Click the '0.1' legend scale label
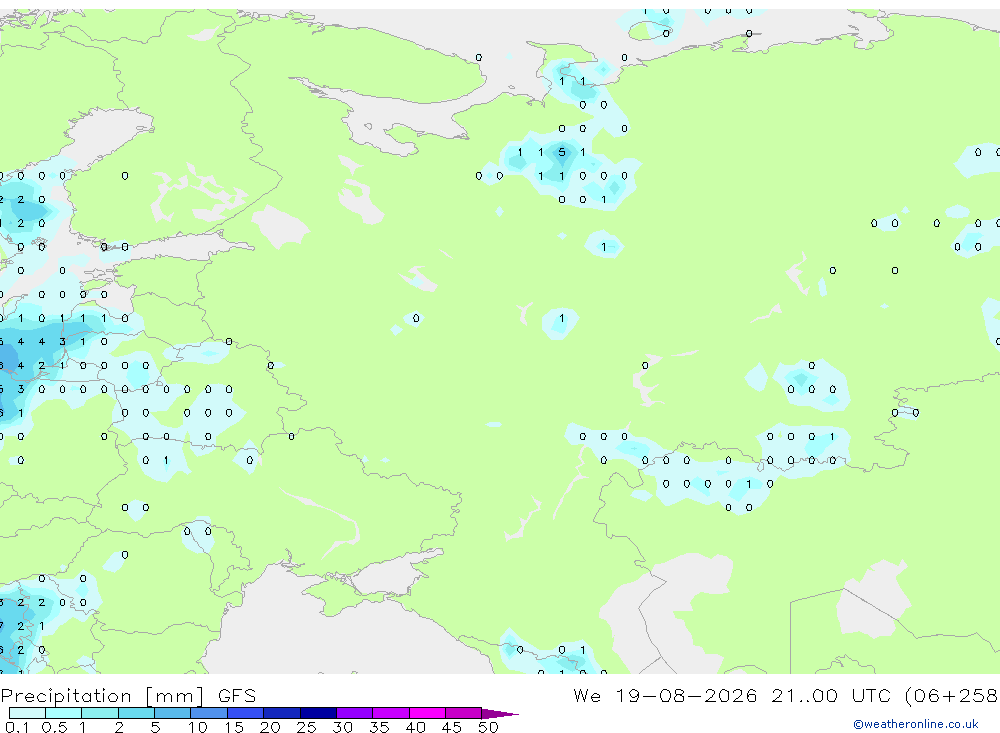Screen dimensions: 1000x733 17,727
